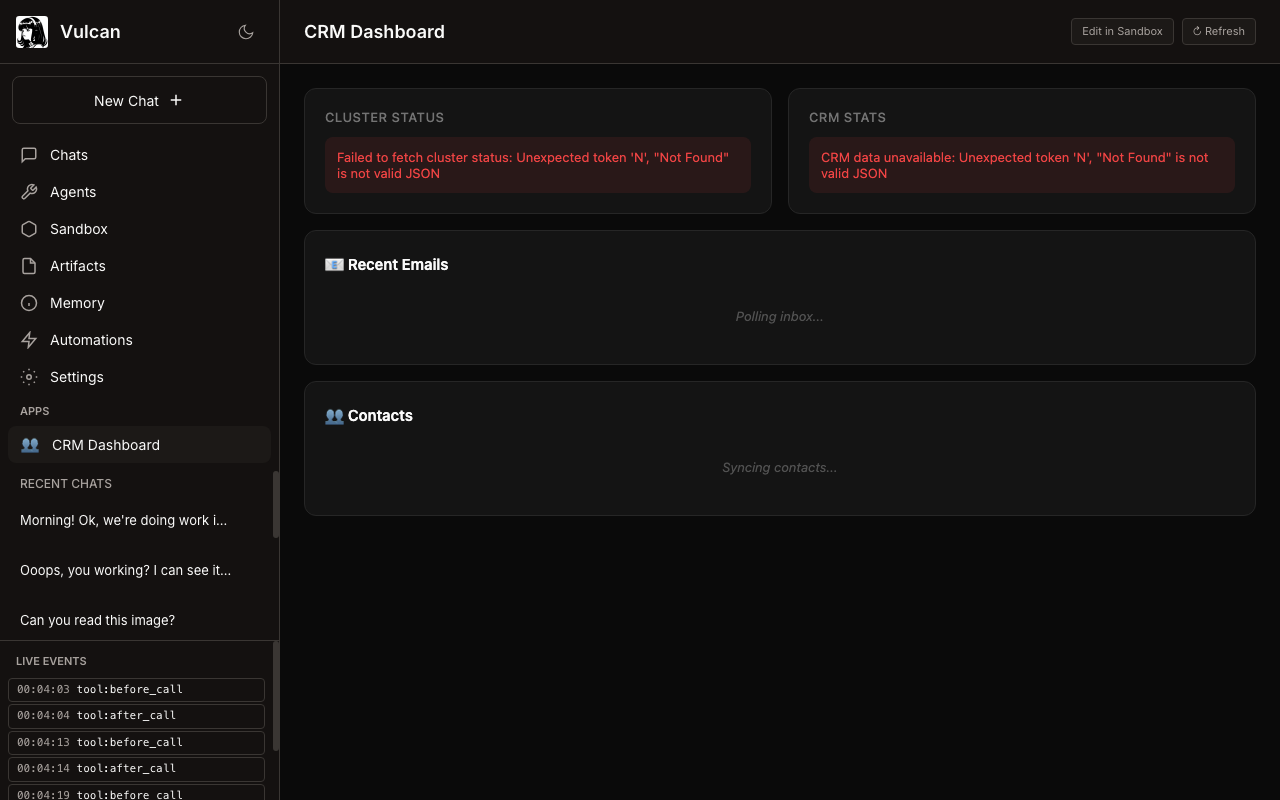
Task: Click the Memory circle icon
Action: coord(29,303)
